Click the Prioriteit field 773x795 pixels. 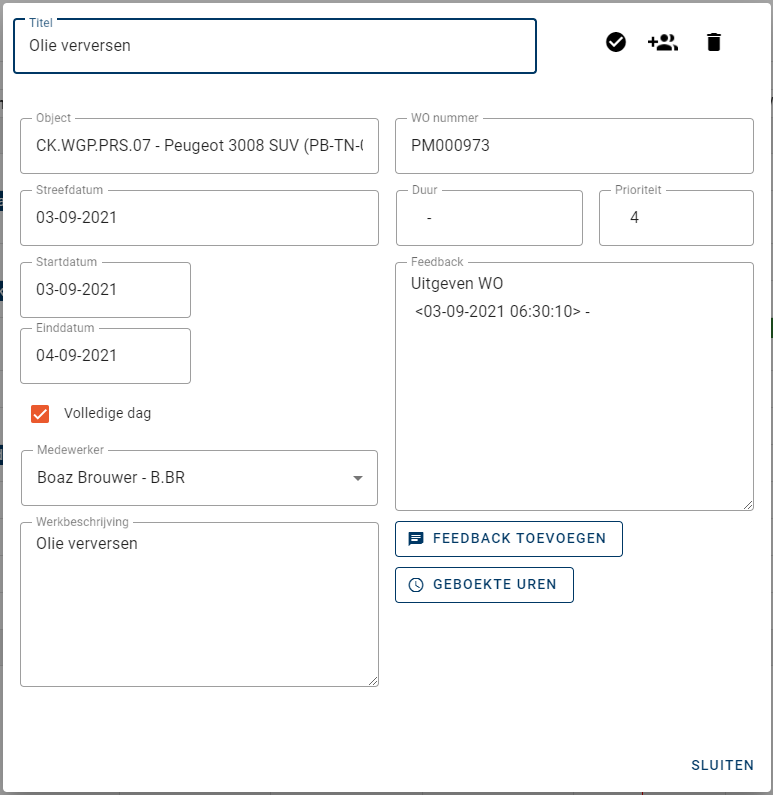(x=676, y=218)
